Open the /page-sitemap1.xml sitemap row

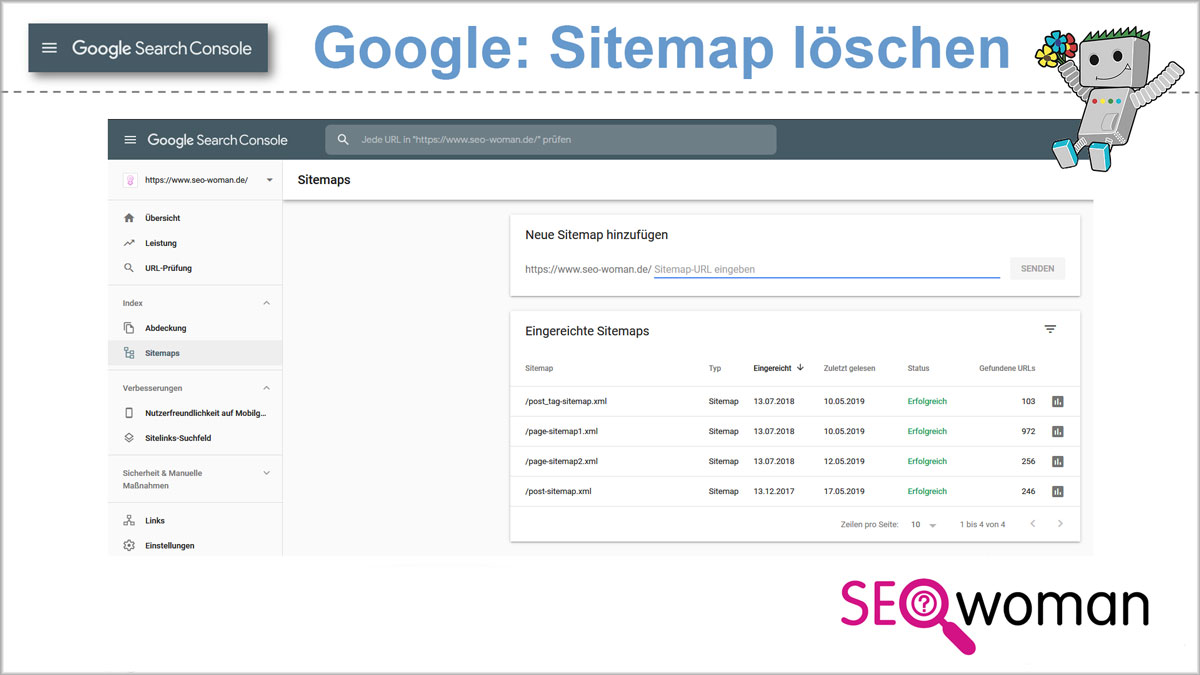tap(795, 431)
